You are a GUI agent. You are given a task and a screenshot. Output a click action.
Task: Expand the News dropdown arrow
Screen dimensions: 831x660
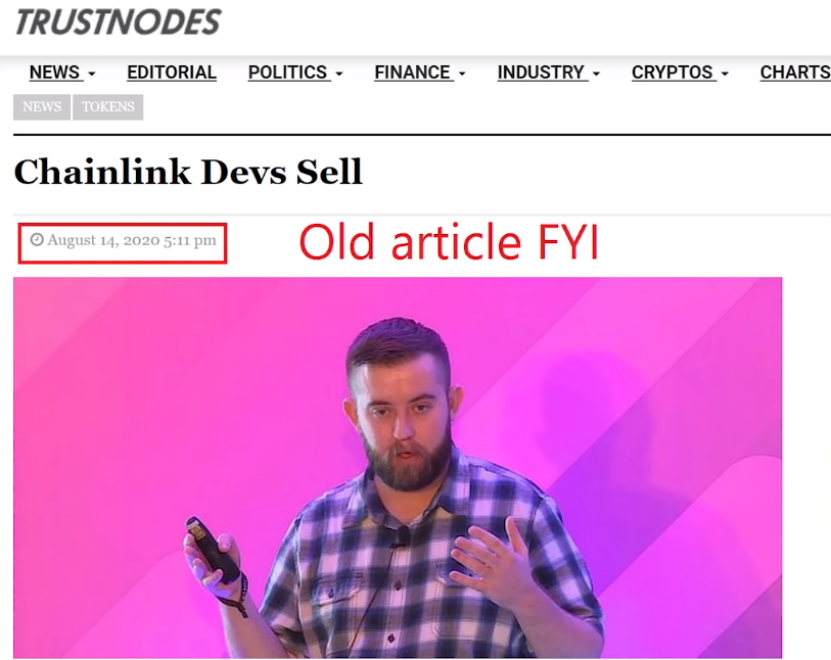[92, 74]
